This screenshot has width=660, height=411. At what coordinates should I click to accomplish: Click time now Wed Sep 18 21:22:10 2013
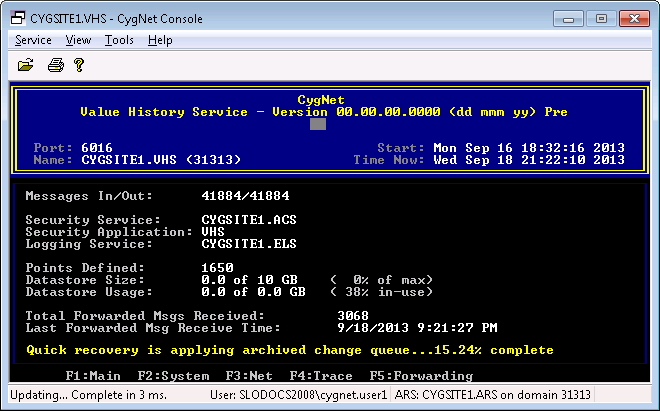pos(529,160)
